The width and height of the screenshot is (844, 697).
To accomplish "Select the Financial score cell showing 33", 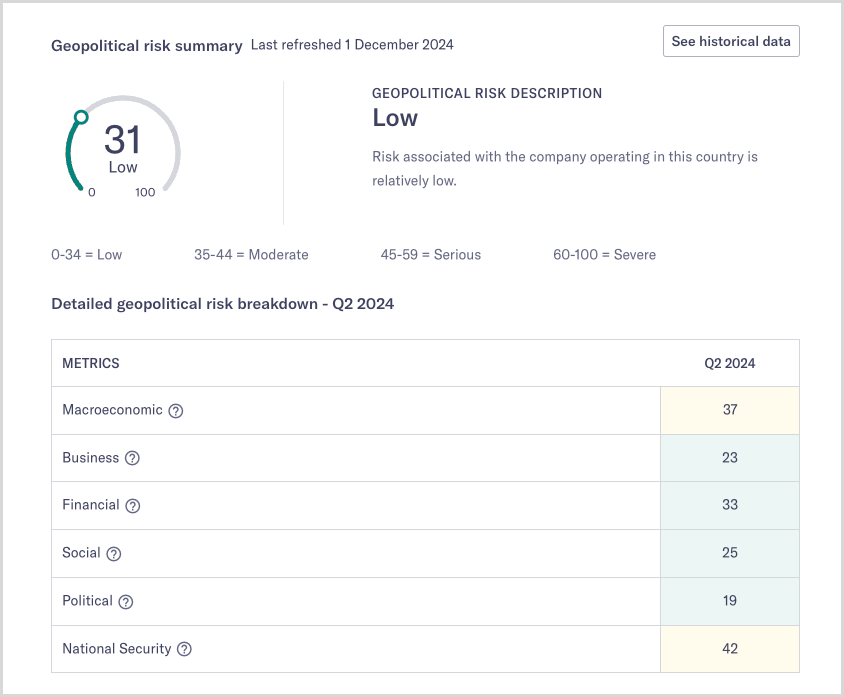I will point(729,506).
